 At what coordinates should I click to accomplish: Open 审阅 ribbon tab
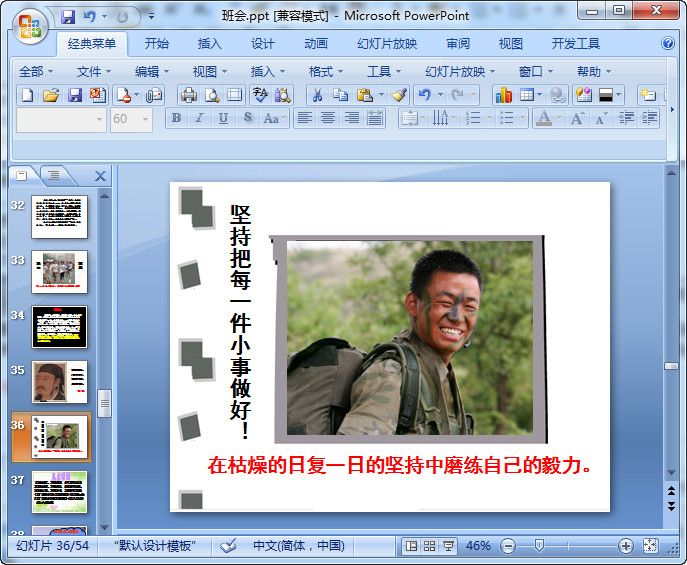[x=458, y=44]
